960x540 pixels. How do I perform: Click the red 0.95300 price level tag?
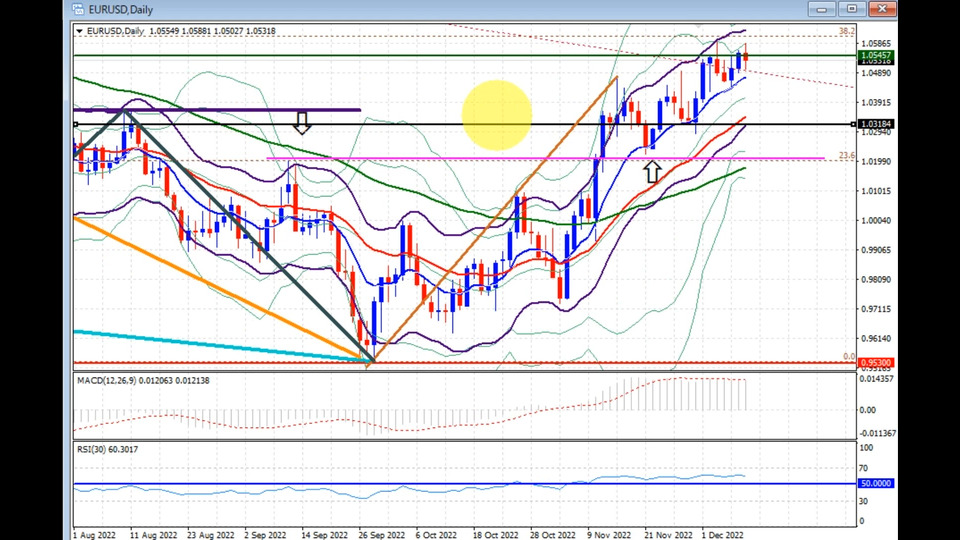tap(876, 362)
